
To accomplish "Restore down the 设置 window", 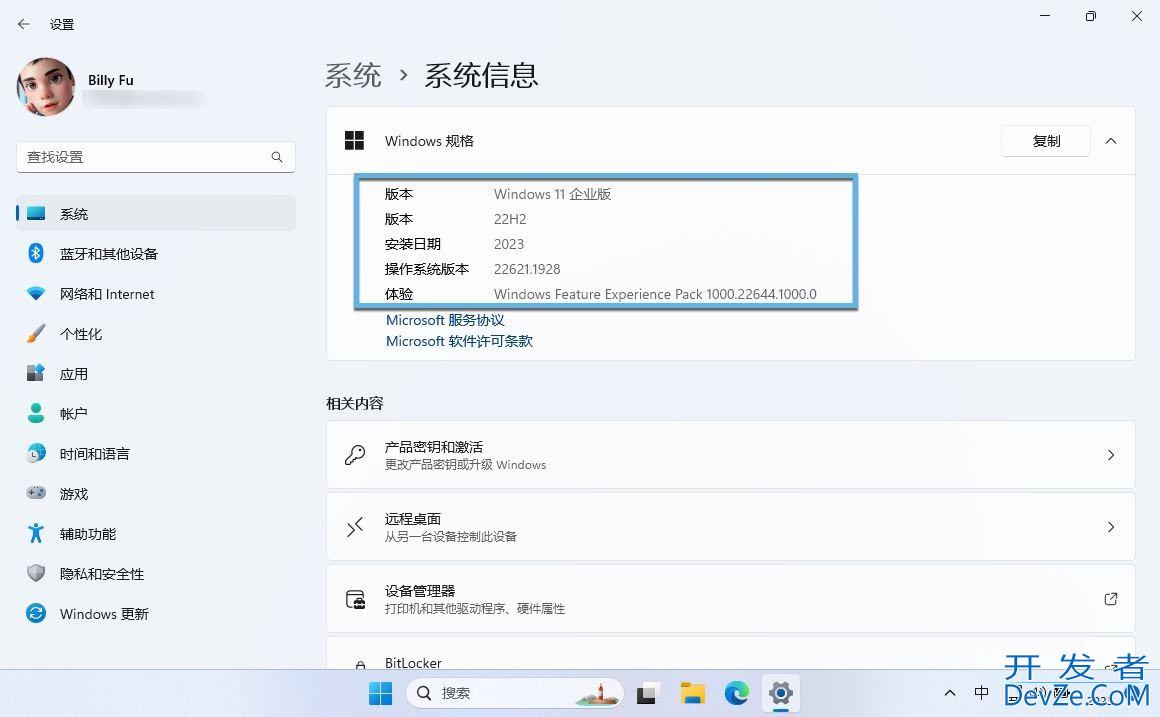I will (x=1090, y=16).
